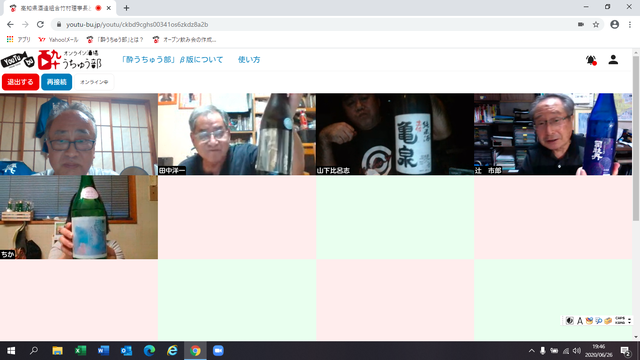The height and width of the screenshot is (360, 640).
Task: Open the 「酔うちゅう部」とは？ bookmark
Action: coord(115,40)
